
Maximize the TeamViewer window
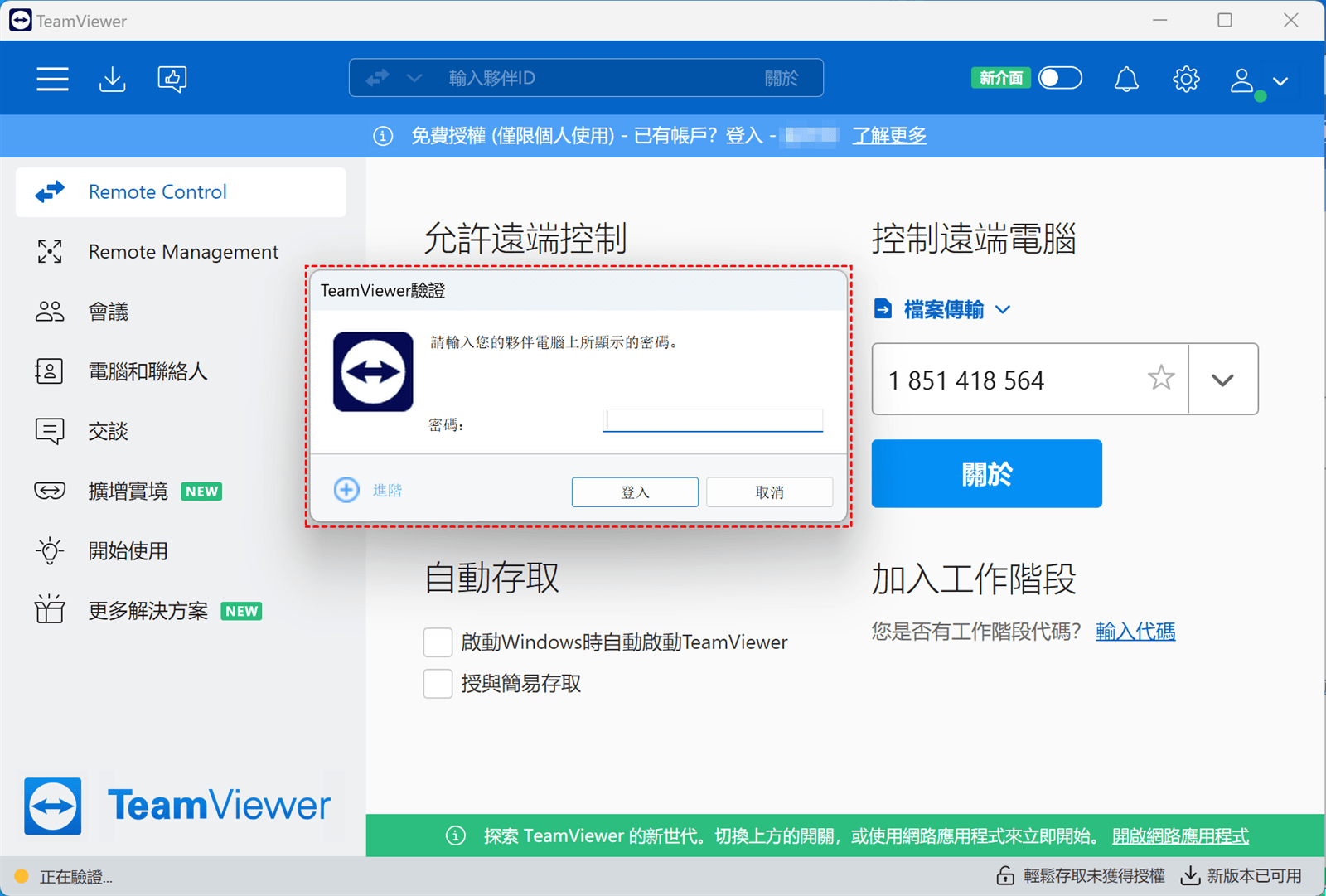[x=1225, y=20]
